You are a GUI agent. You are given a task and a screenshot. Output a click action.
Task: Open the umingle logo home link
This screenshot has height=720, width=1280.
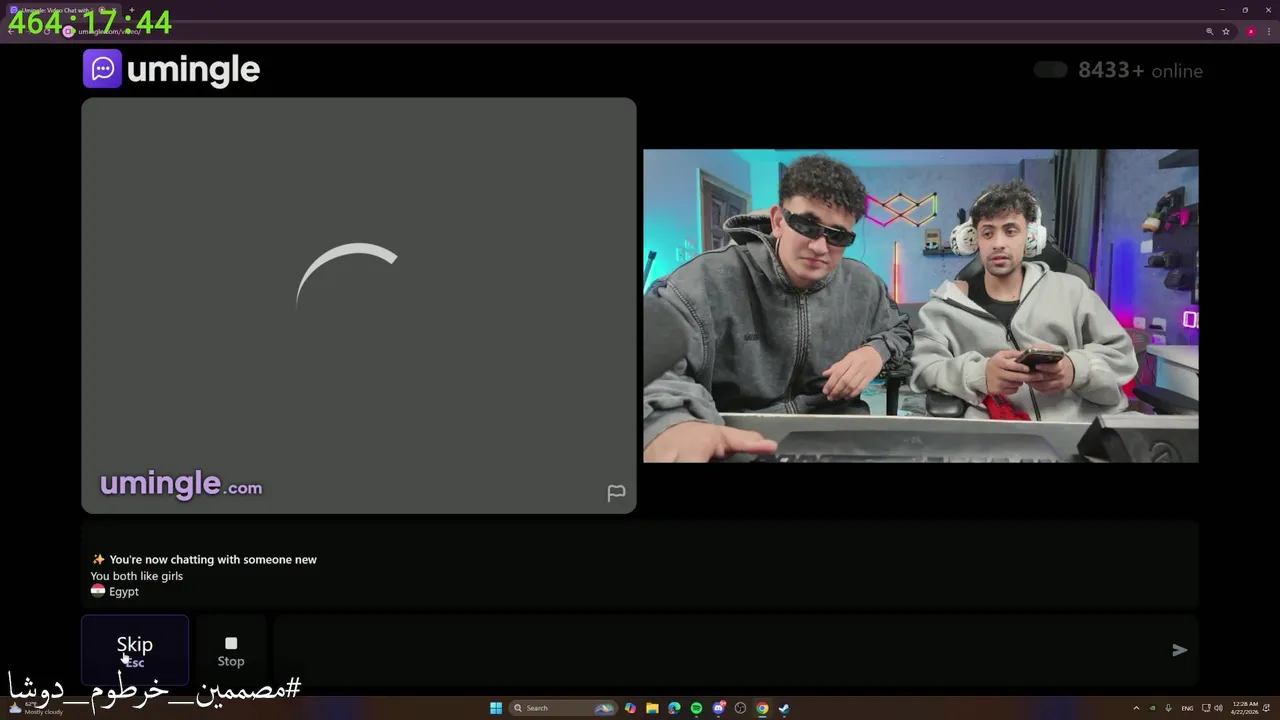pos(171,69)
